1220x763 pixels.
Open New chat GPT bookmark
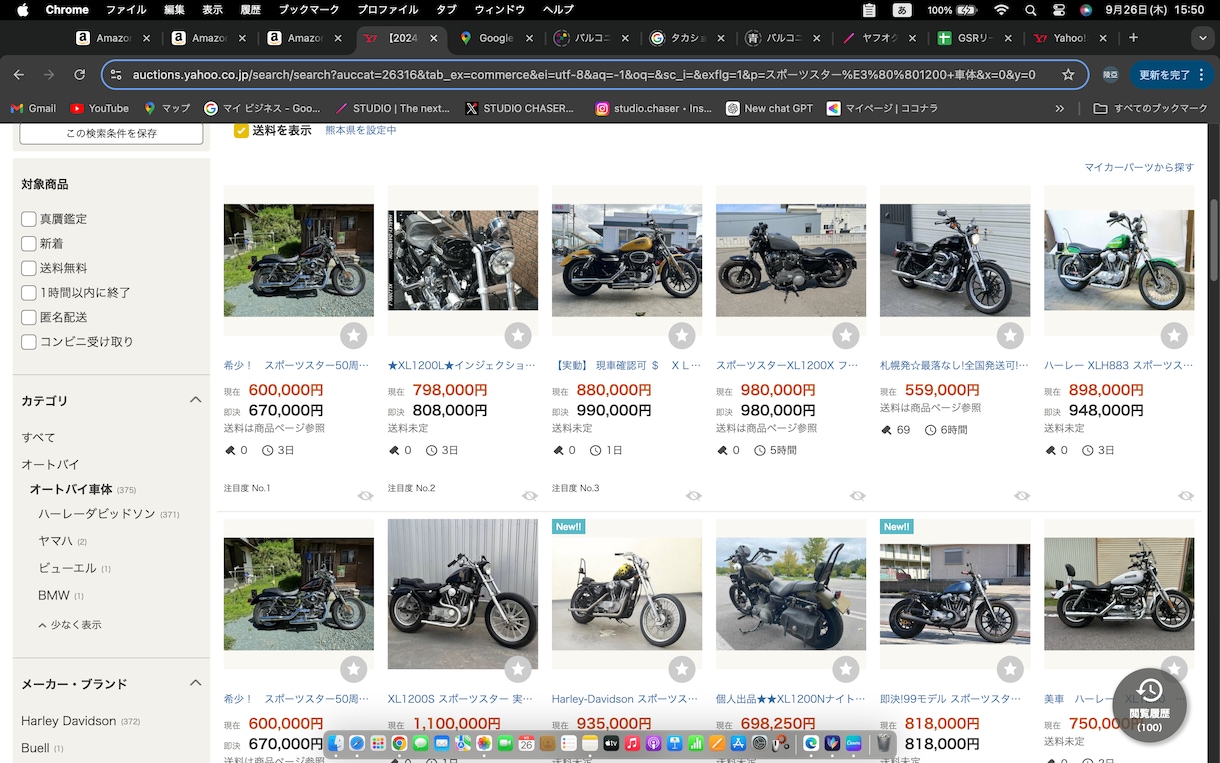click(x=769, y=108)
